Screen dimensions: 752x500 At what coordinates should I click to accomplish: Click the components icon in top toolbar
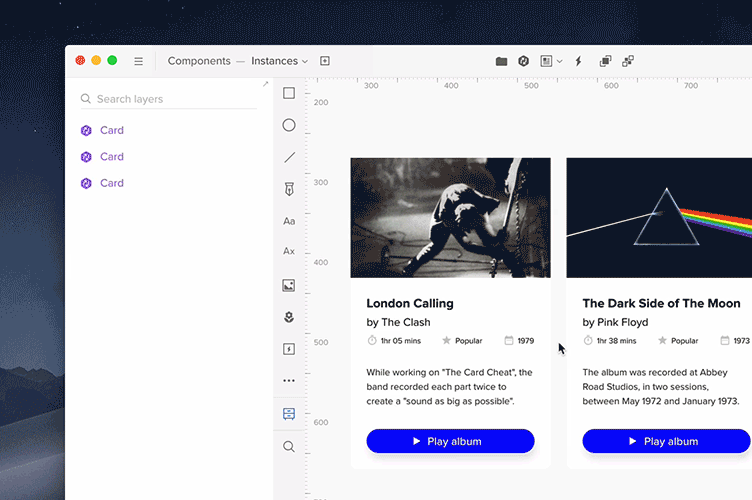click(x=524, y=61)
